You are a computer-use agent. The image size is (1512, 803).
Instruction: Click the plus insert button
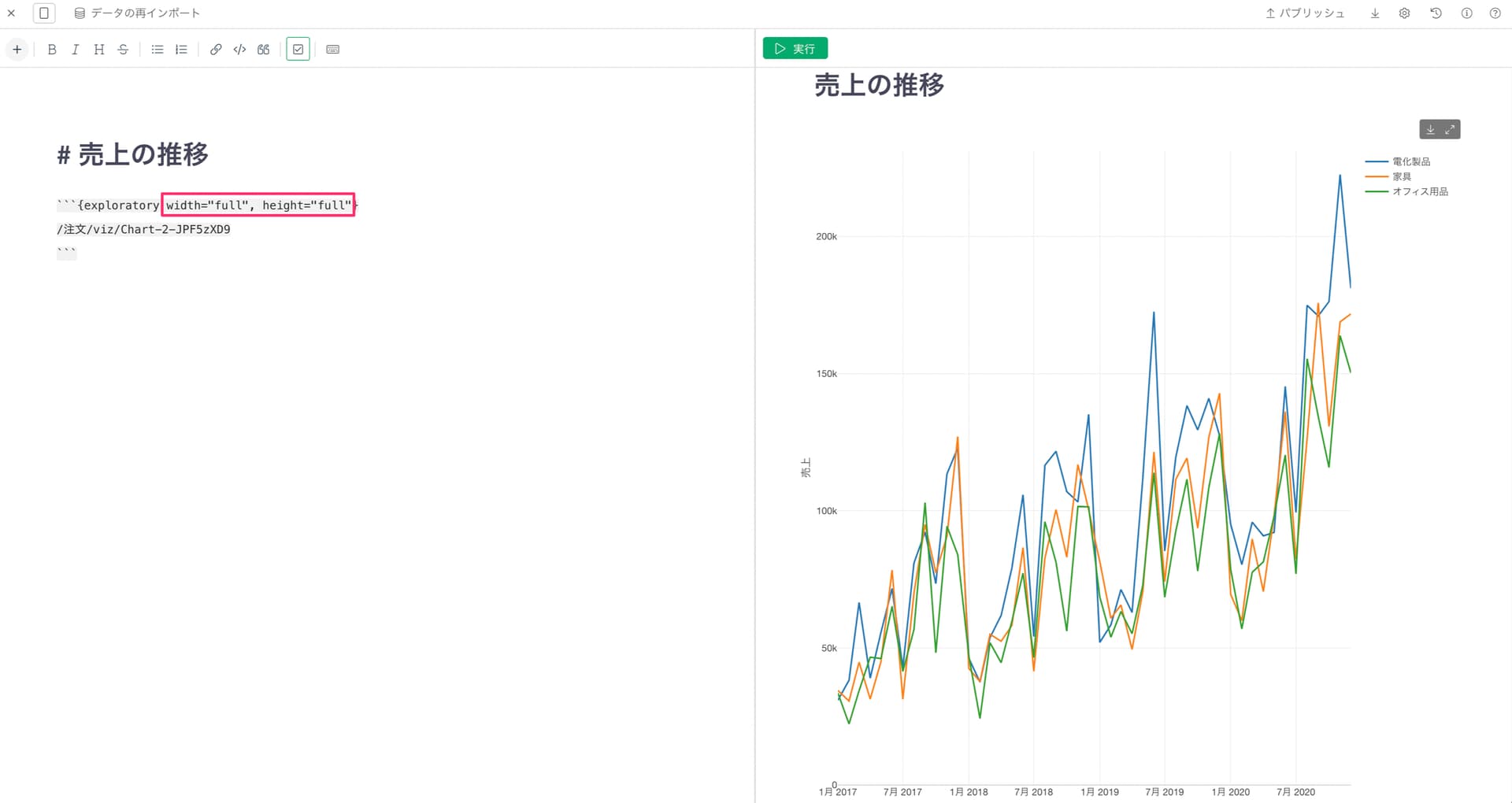(17, 50)
